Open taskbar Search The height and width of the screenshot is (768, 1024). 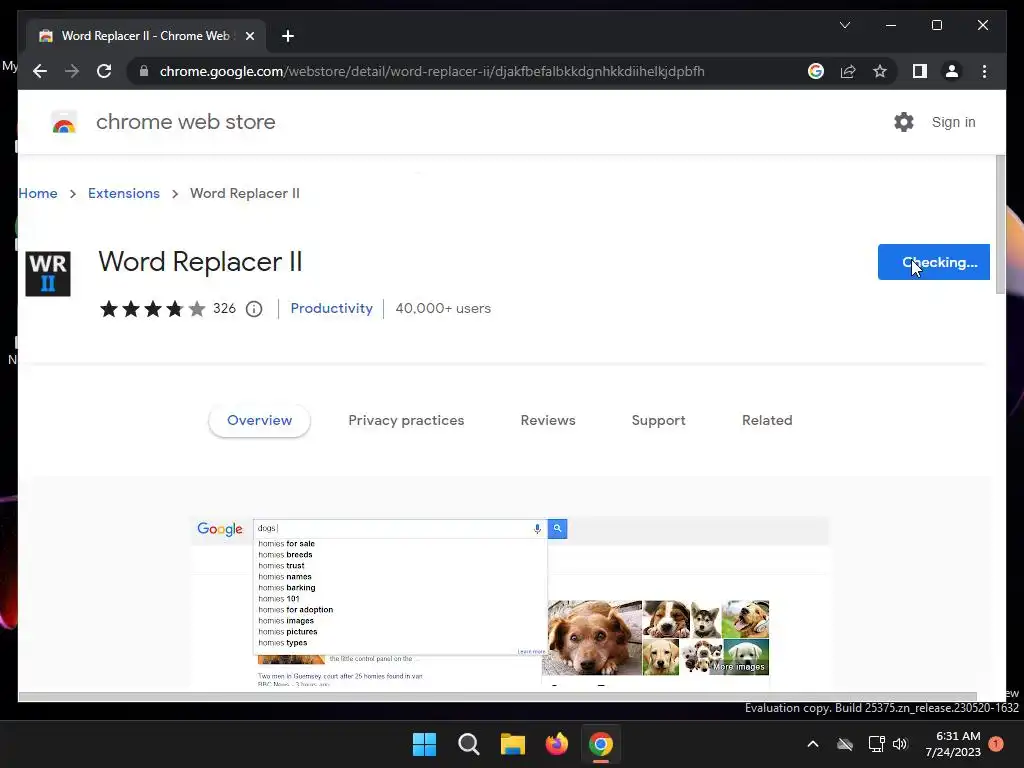click(468, 744)
